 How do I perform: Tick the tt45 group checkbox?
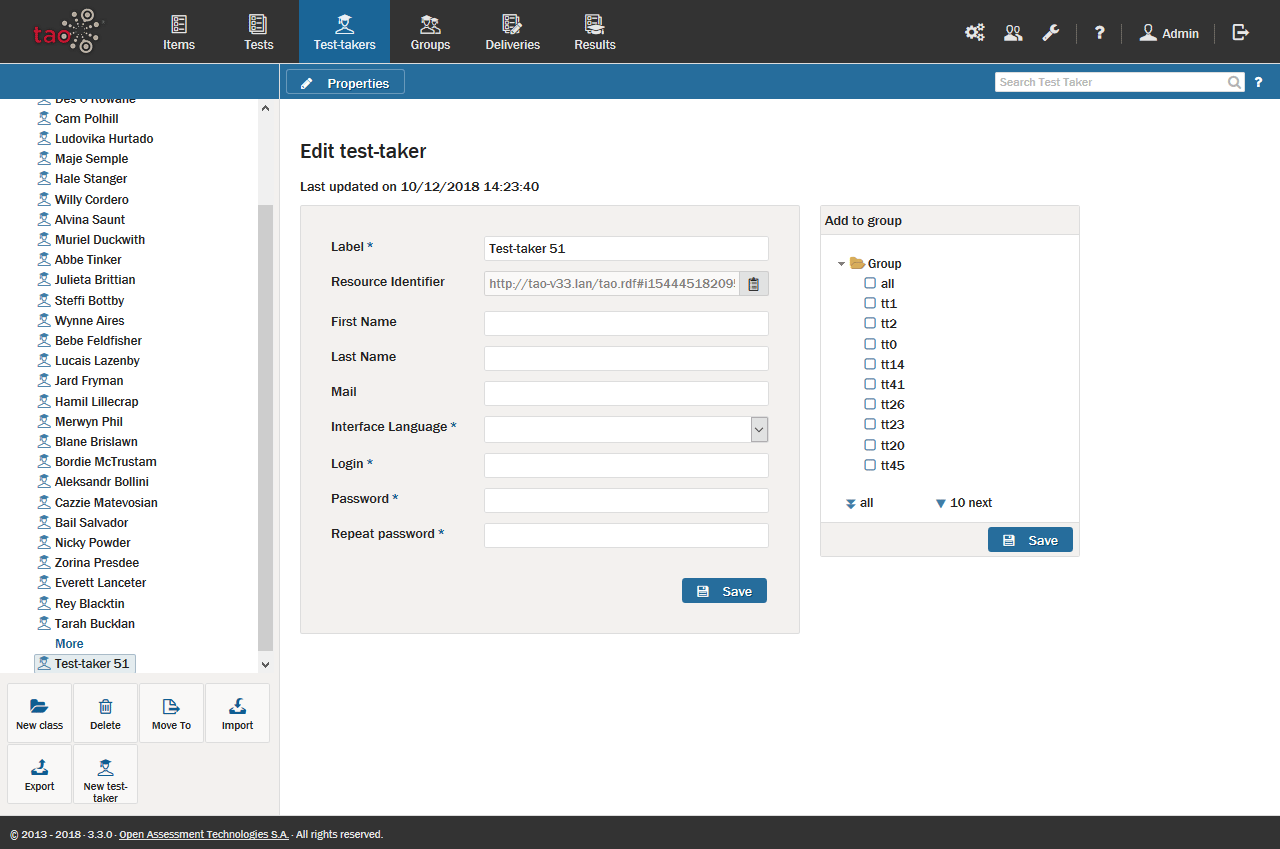tap(870, 465)
